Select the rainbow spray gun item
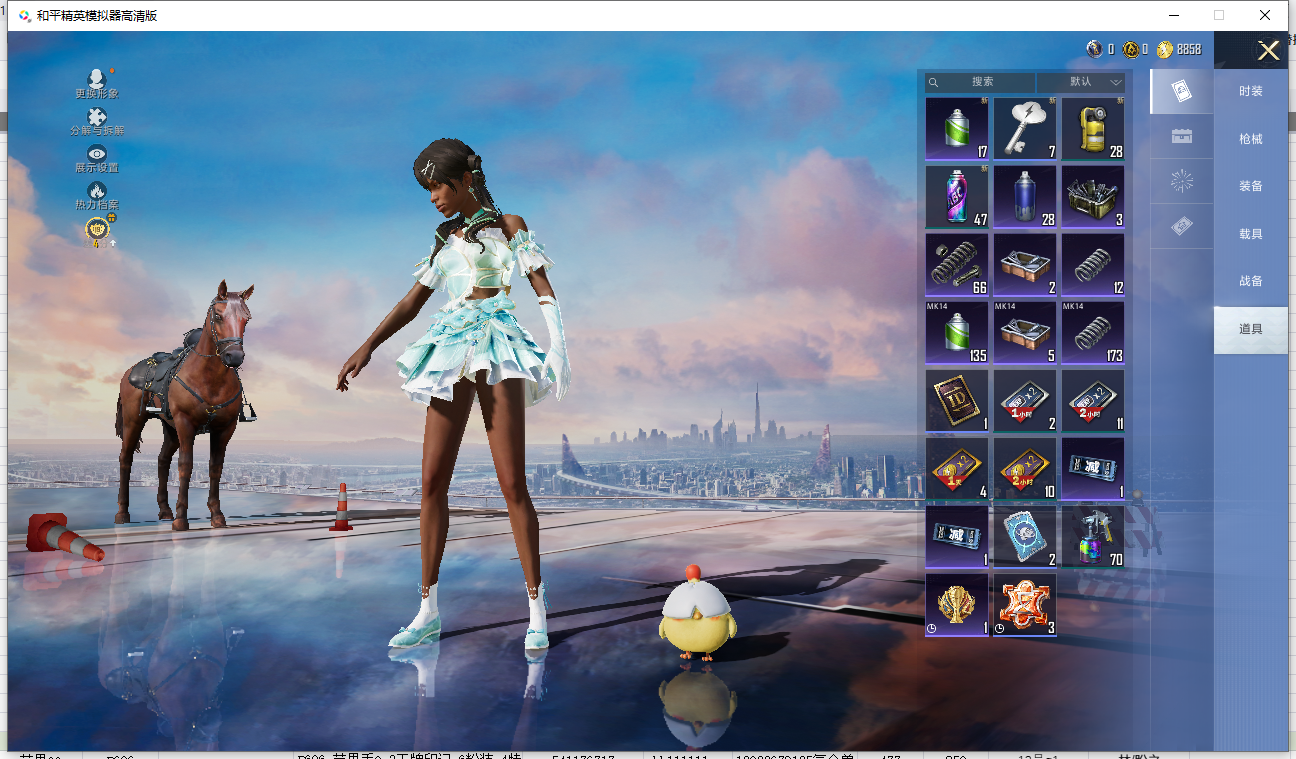This screenshot has width=1296, height=759. coord(1092,537)
